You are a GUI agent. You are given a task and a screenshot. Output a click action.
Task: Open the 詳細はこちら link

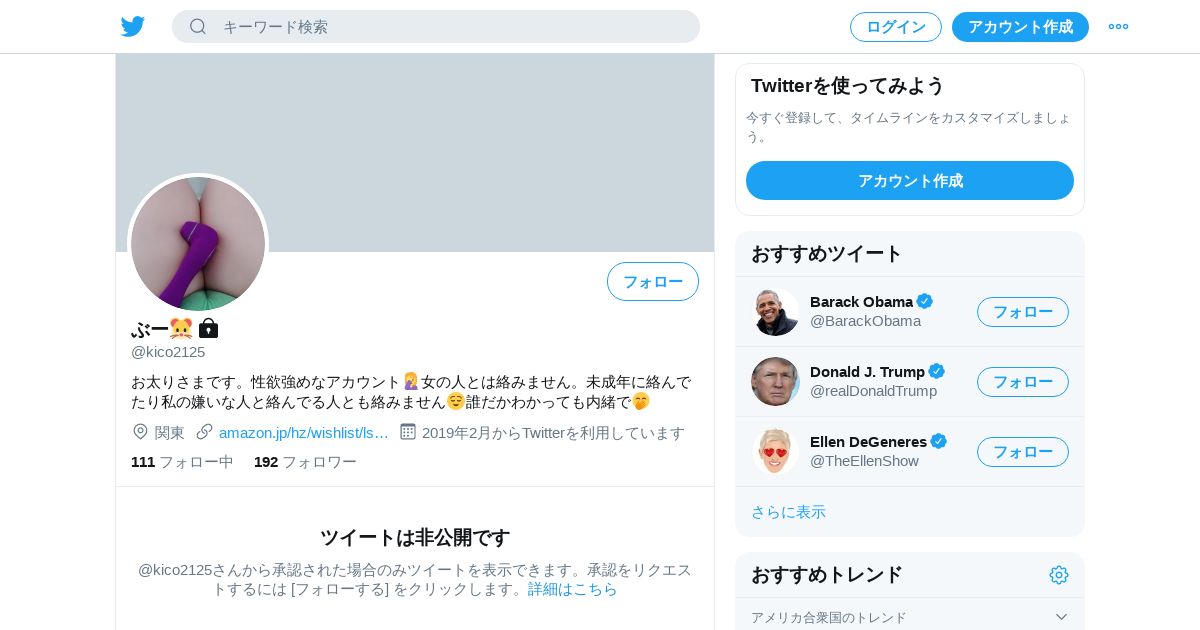573,589
